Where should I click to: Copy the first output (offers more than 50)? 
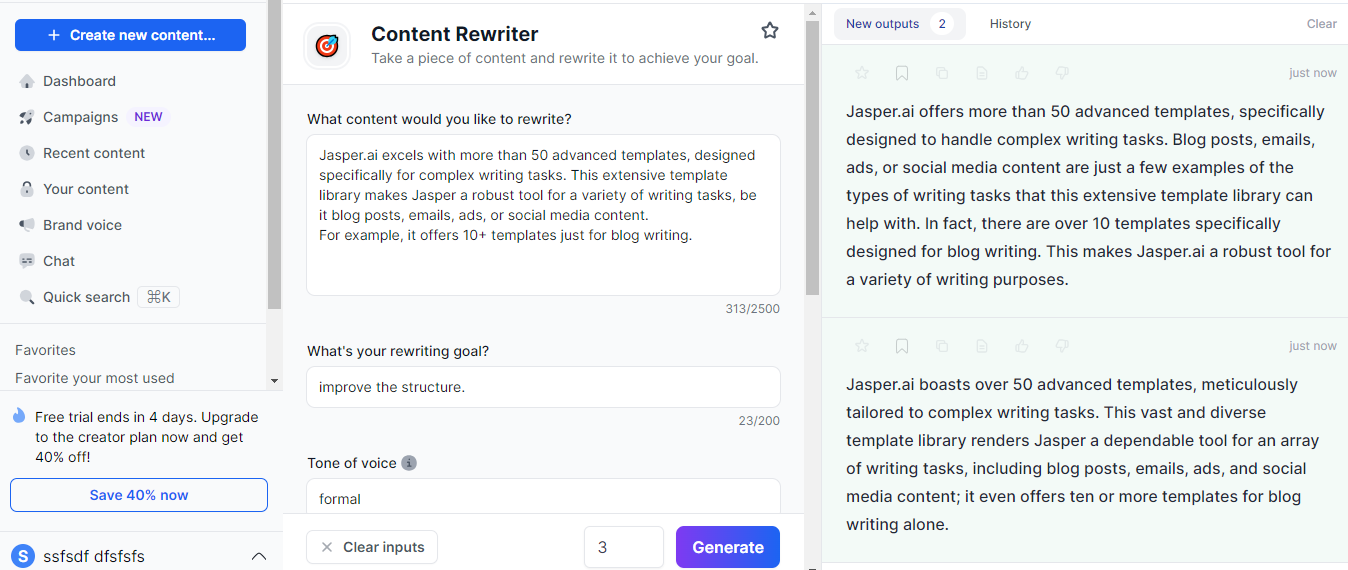[x=942, y=73]
